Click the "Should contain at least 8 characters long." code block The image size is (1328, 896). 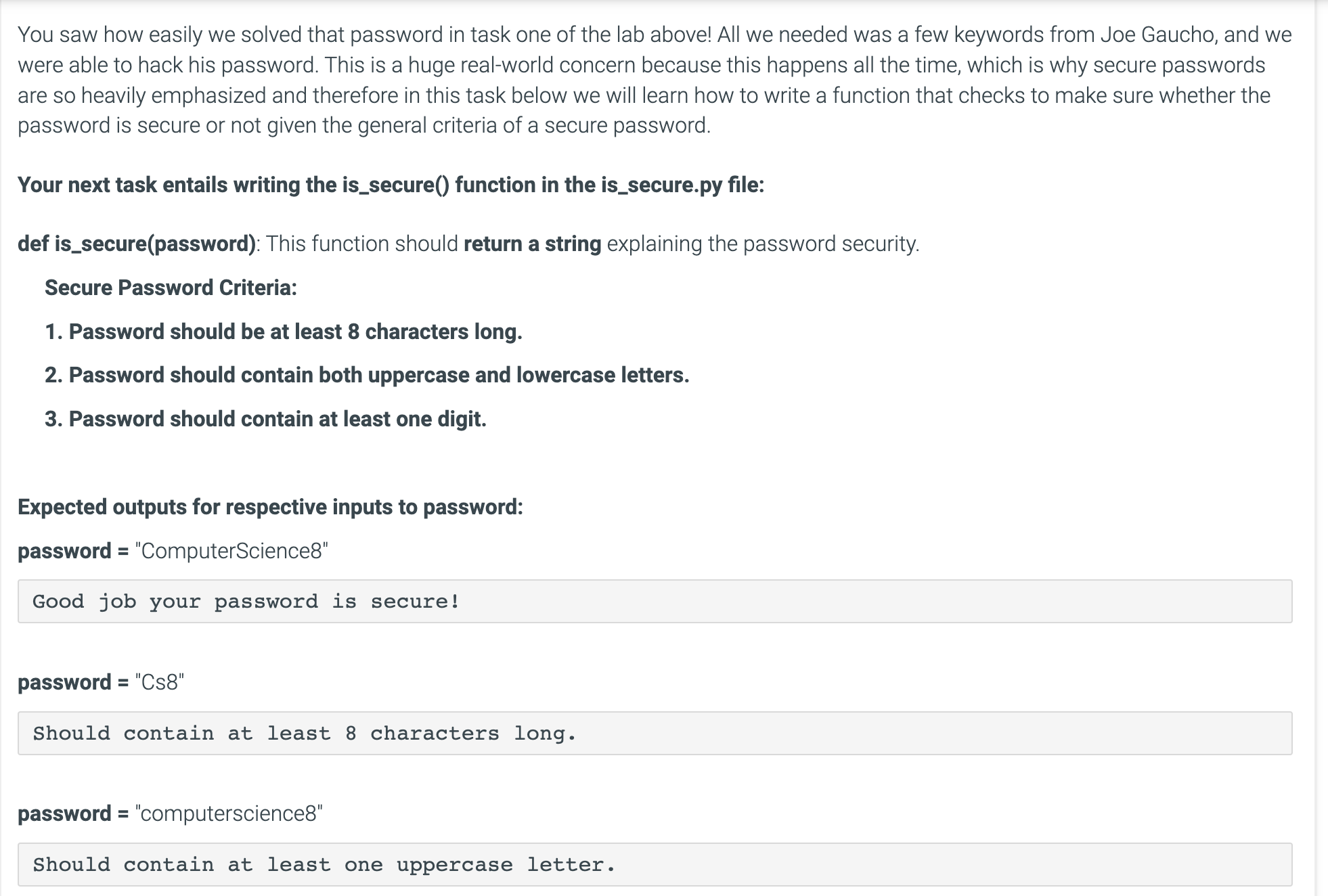pos(654,733)
